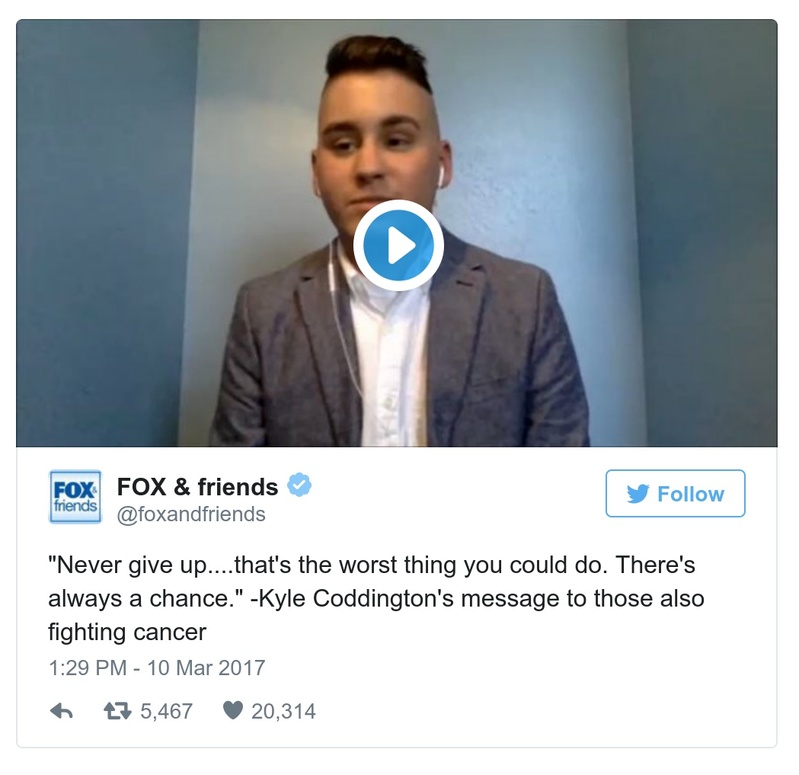
Task: Follow the FOX & friends account
Action: coord(675,493)
